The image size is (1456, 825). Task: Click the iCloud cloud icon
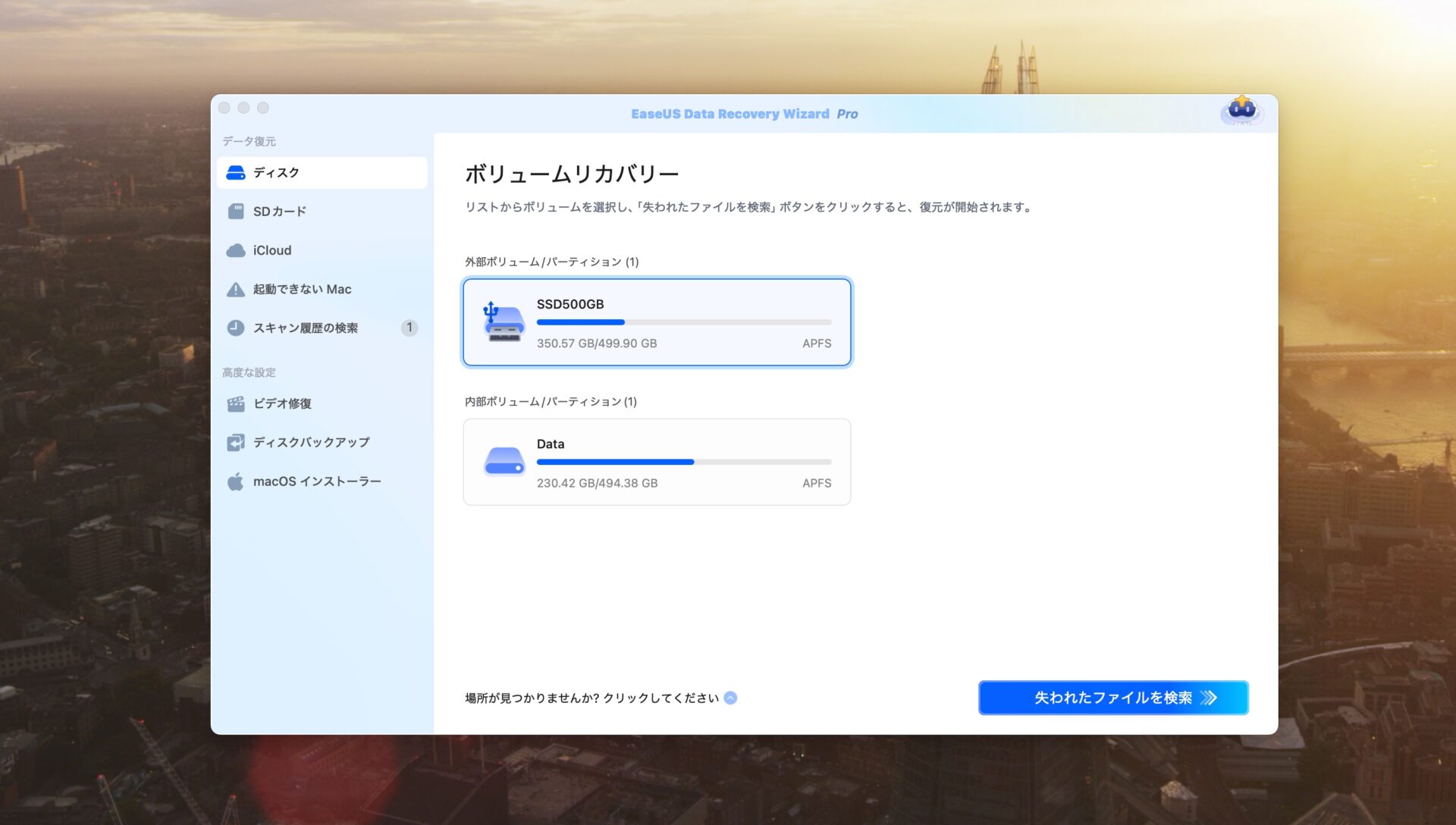point(236,250)
